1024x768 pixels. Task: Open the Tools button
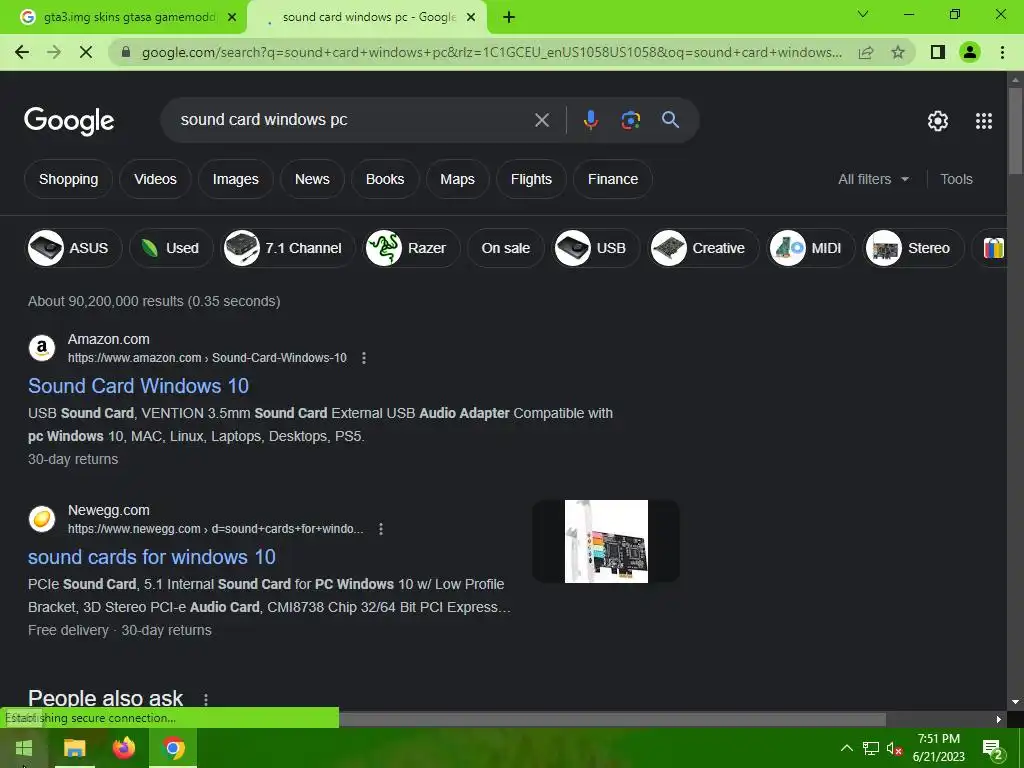[x=956, y=179]
